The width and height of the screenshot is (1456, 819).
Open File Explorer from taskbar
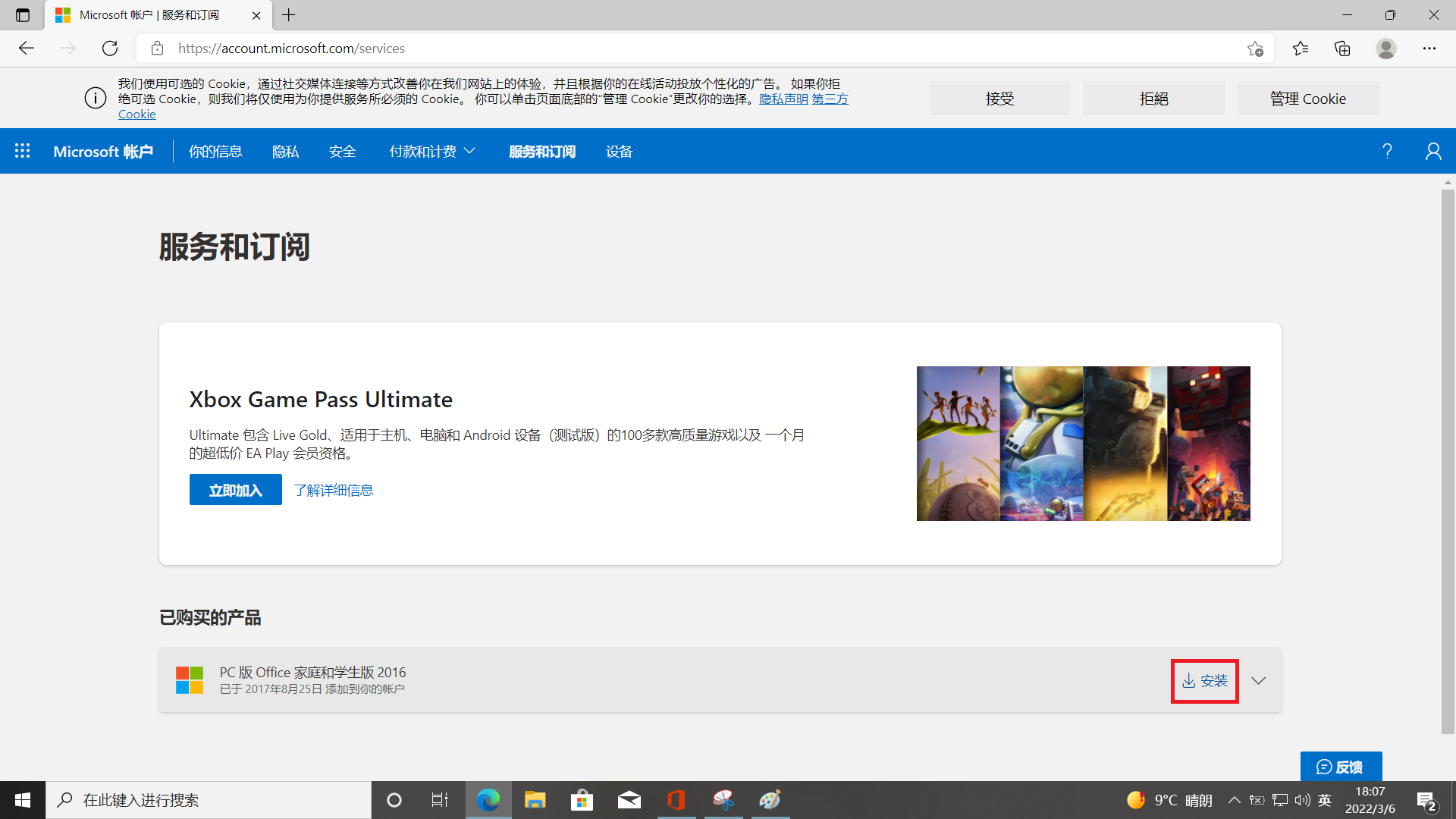(535, 800)
